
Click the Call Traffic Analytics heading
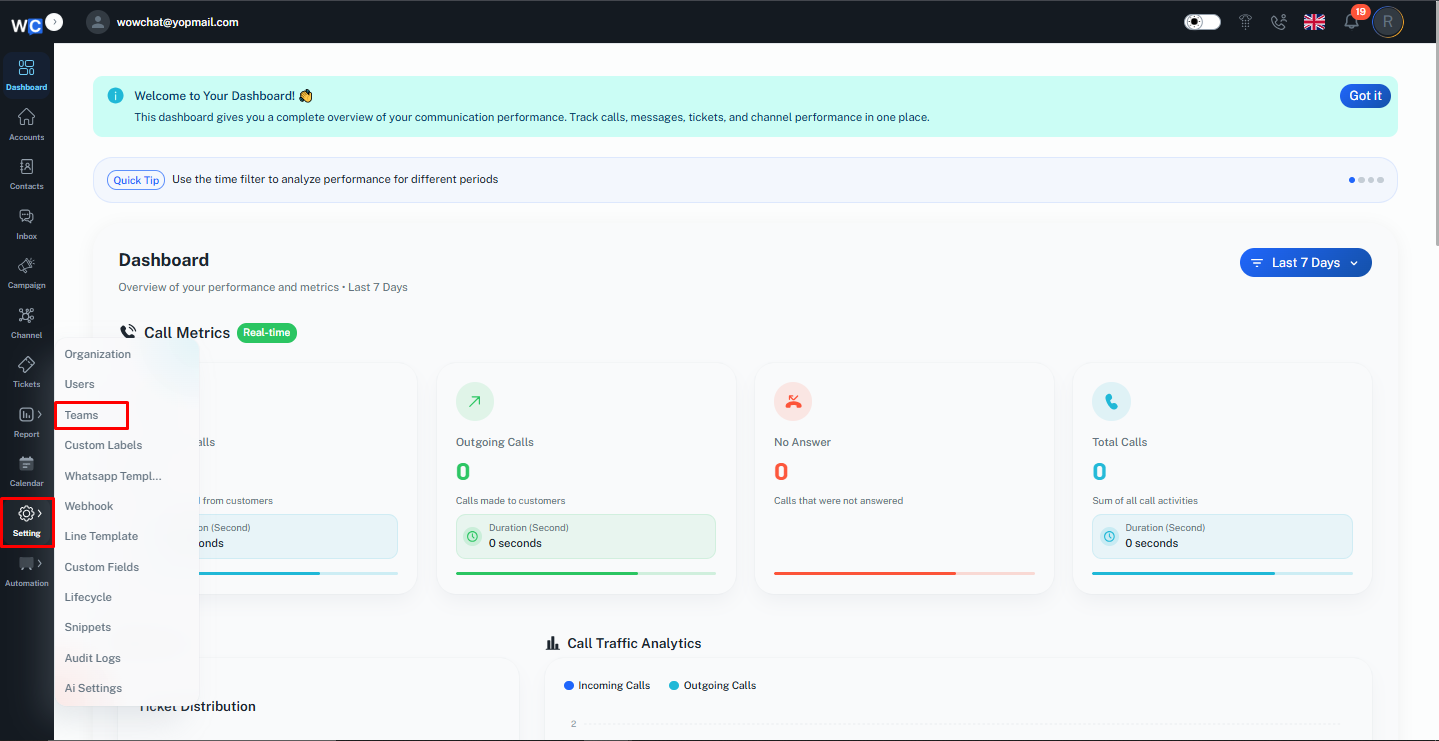[634, 643]
